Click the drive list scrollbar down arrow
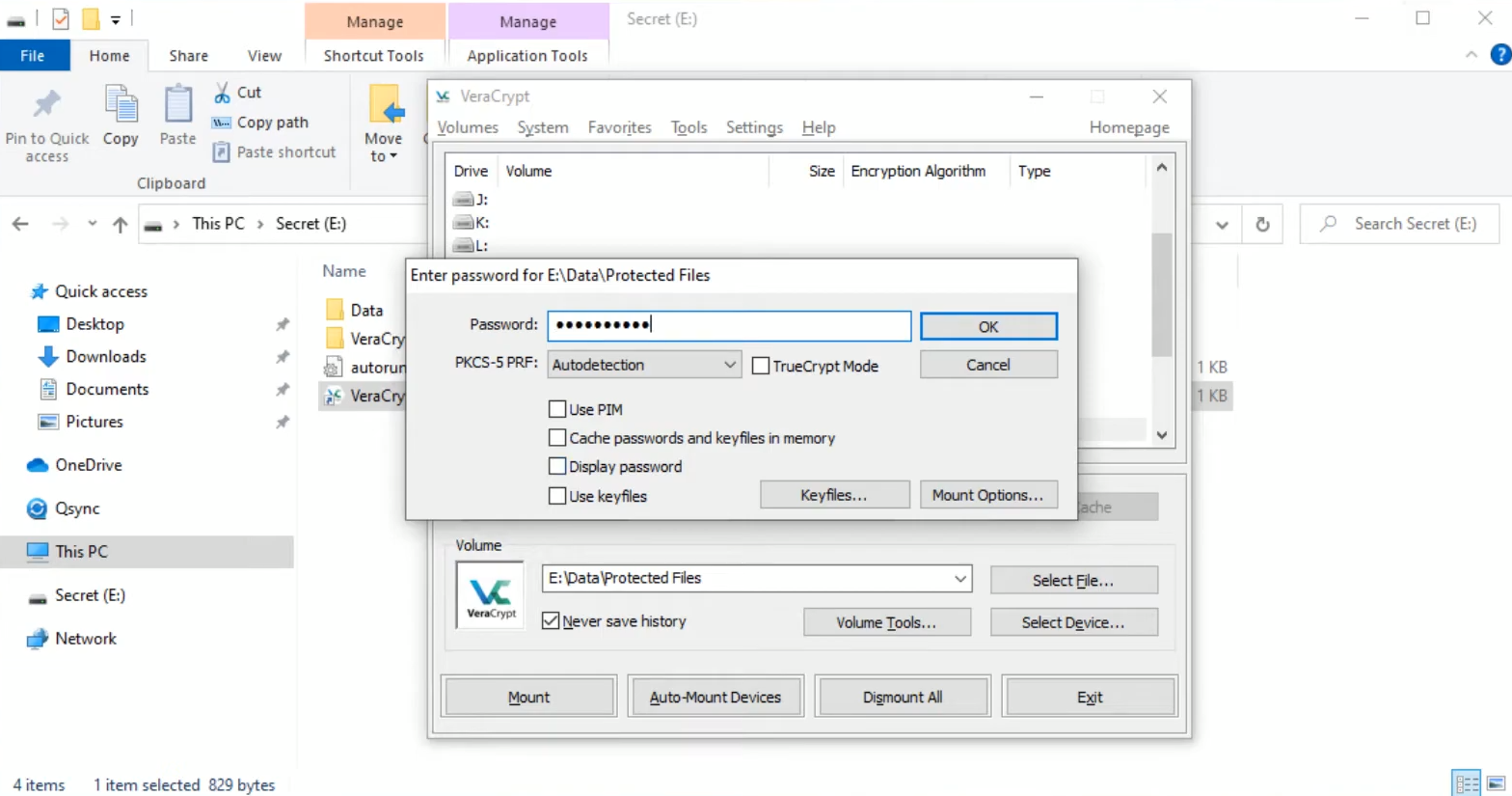 (x=1162, y=435)
